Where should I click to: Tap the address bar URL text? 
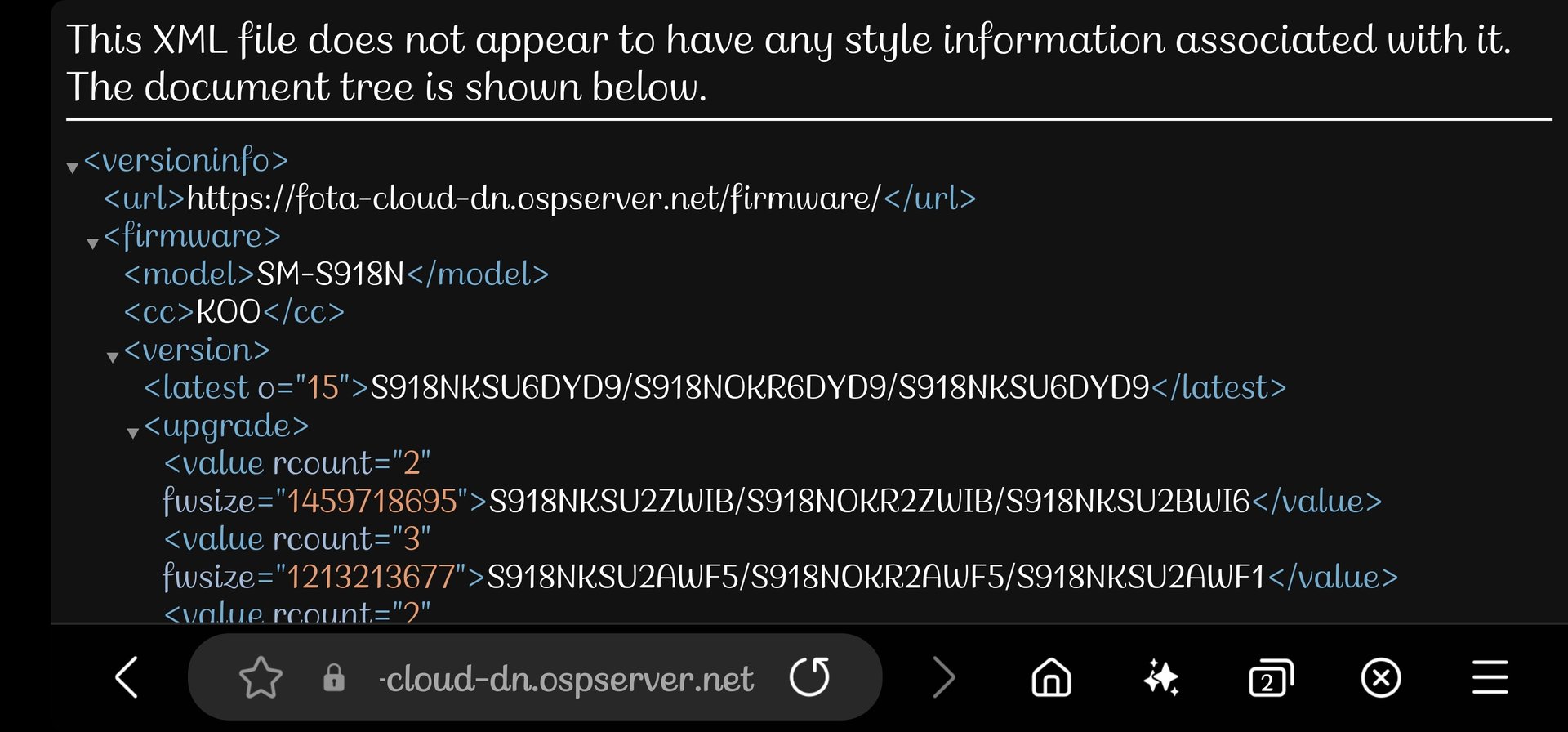tap(568, 679)
